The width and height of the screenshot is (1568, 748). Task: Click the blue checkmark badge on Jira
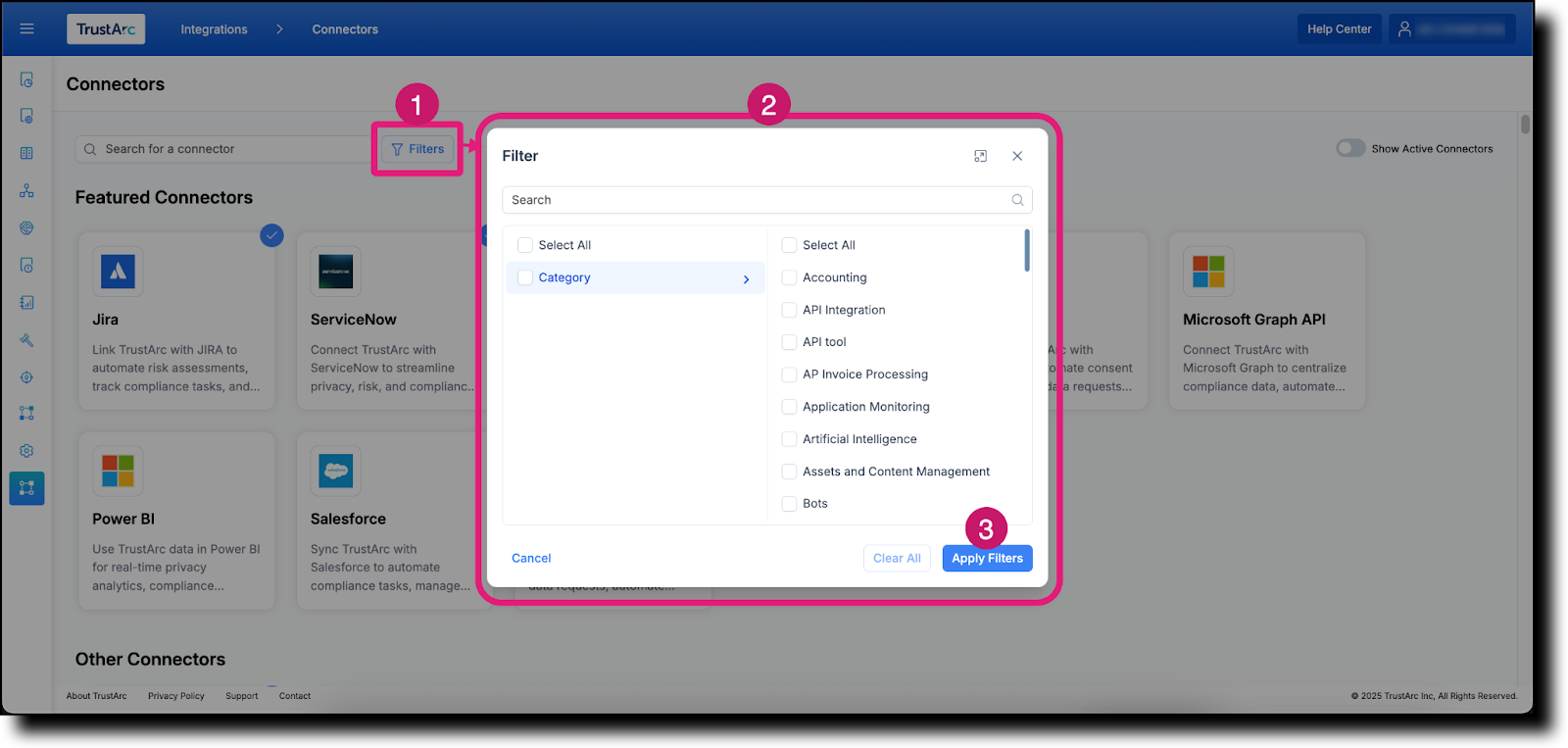[271, 235]
